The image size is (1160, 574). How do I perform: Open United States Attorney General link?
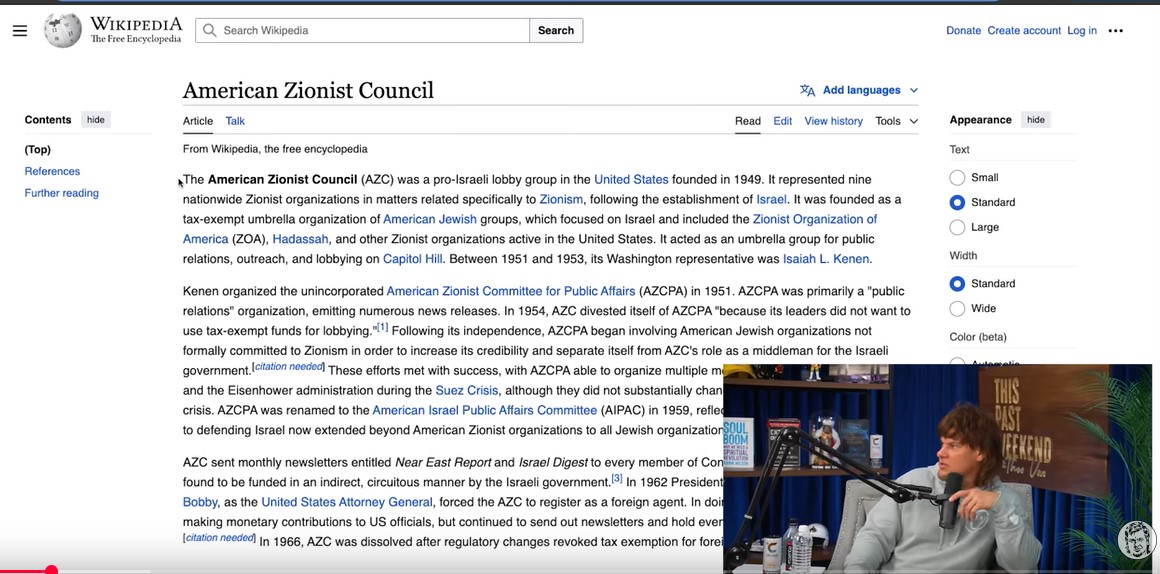click(x=347, y=502)
